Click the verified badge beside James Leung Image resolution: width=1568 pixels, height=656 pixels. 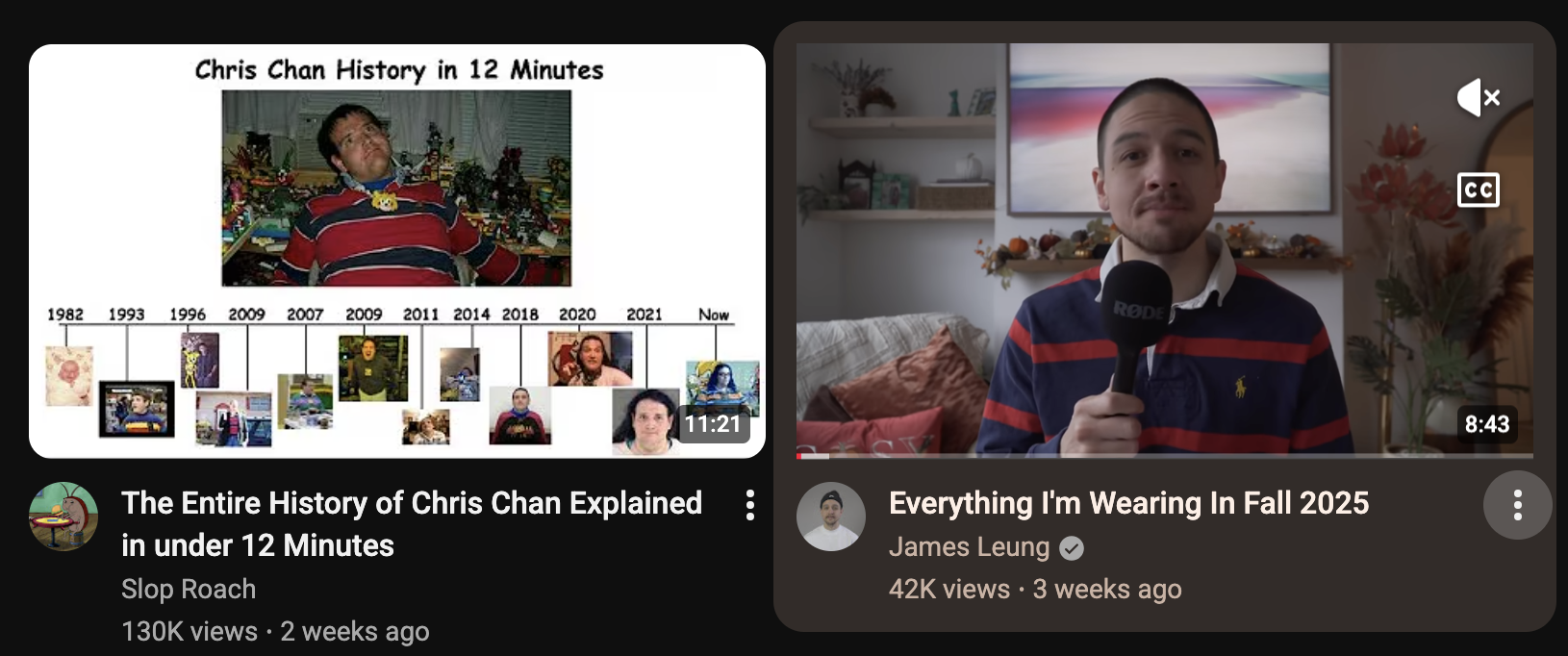tap(1072, 548)
